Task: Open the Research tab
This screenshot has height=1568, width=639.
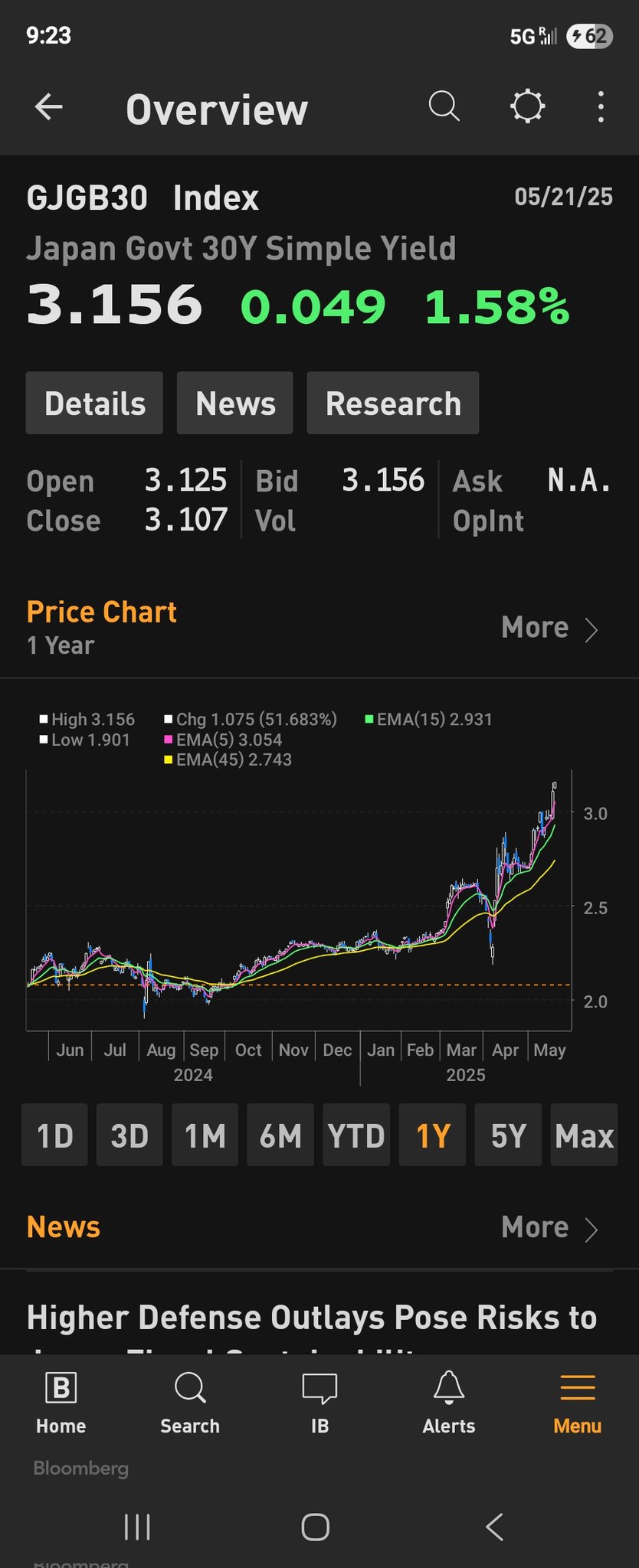Action: click(393, 403)
